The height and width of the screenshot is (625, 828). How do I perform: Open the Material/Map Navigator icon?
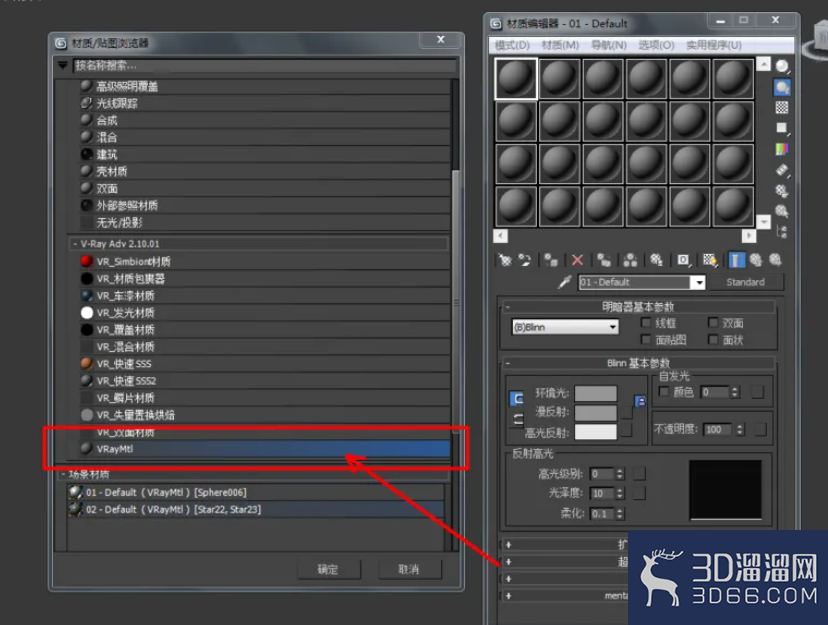[x=782, y=232]
